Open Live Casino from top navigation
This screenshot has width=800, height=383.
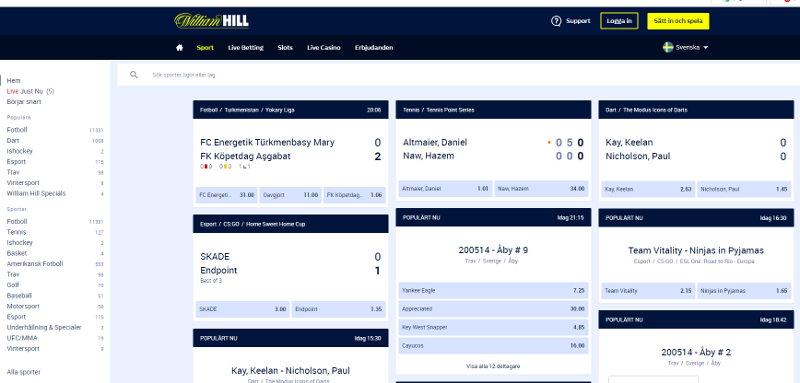(323, 47)
